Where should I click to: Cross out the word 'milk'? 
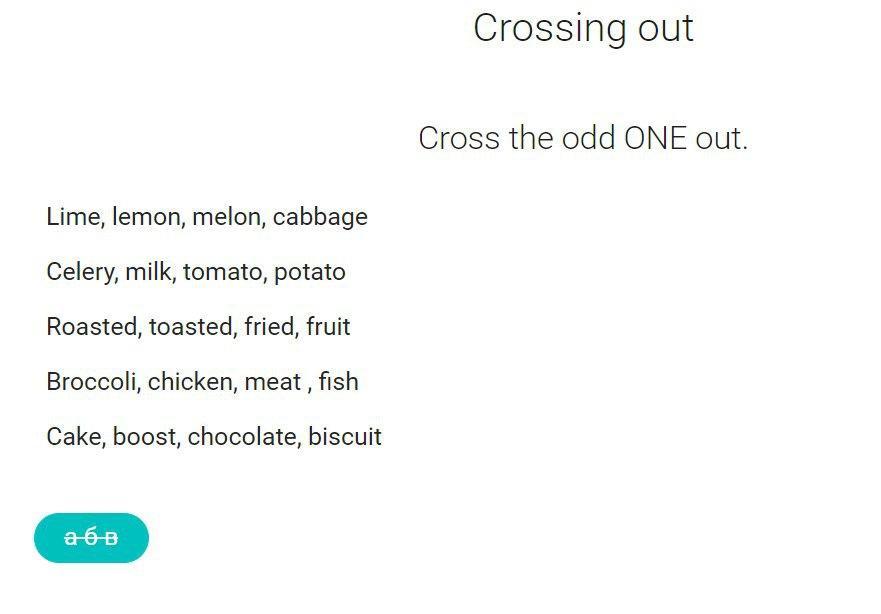(148, 271)
